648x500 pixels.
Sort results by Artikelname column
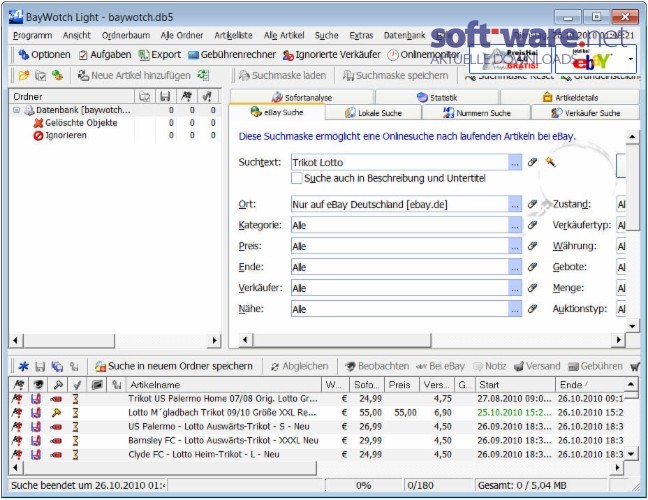(224, 385)
